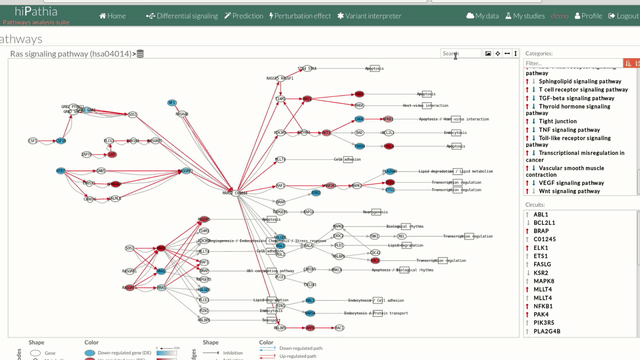The image size is (640, 360).
Task: Open the Differential signaling menu
Action: 182,16
